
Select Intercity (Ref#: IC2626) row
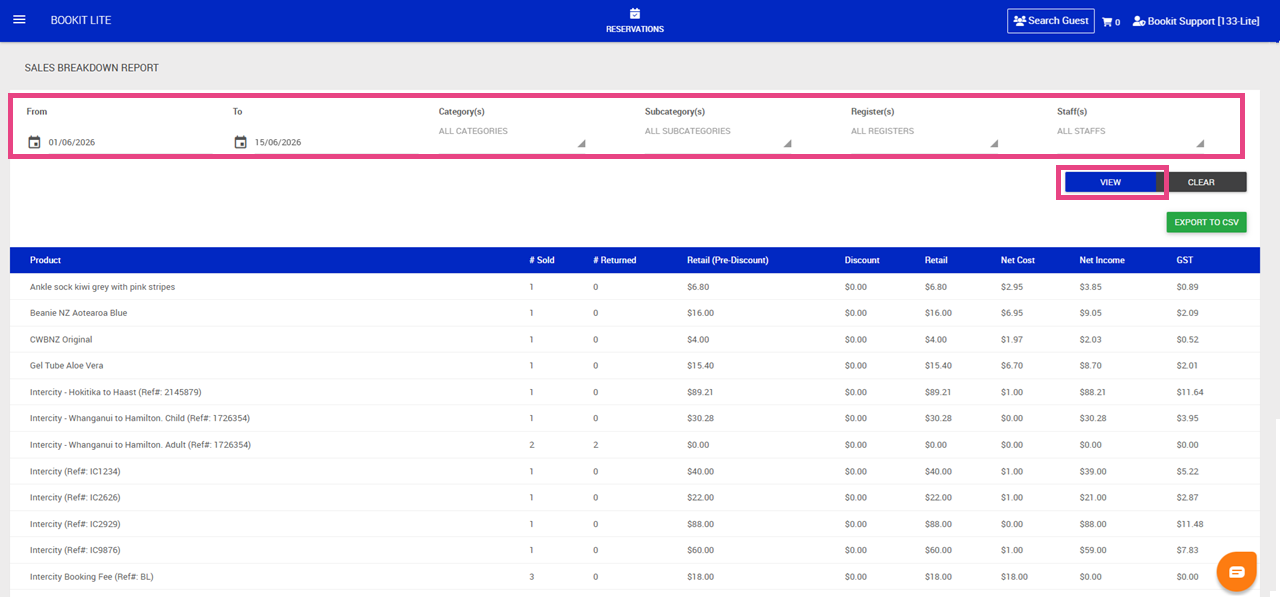click(x=635, y=497)
